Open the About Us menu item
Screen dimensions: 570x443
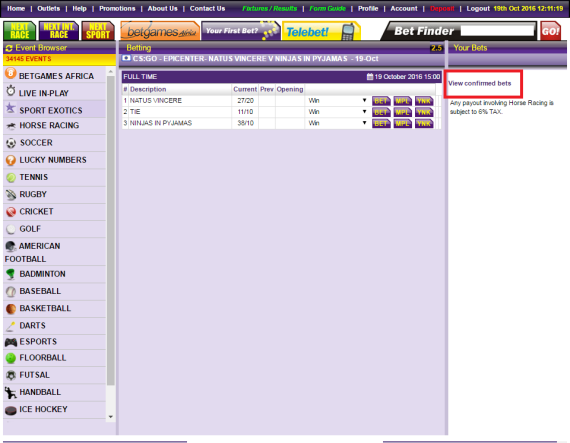pyautogui.click(x=162, y=8)
